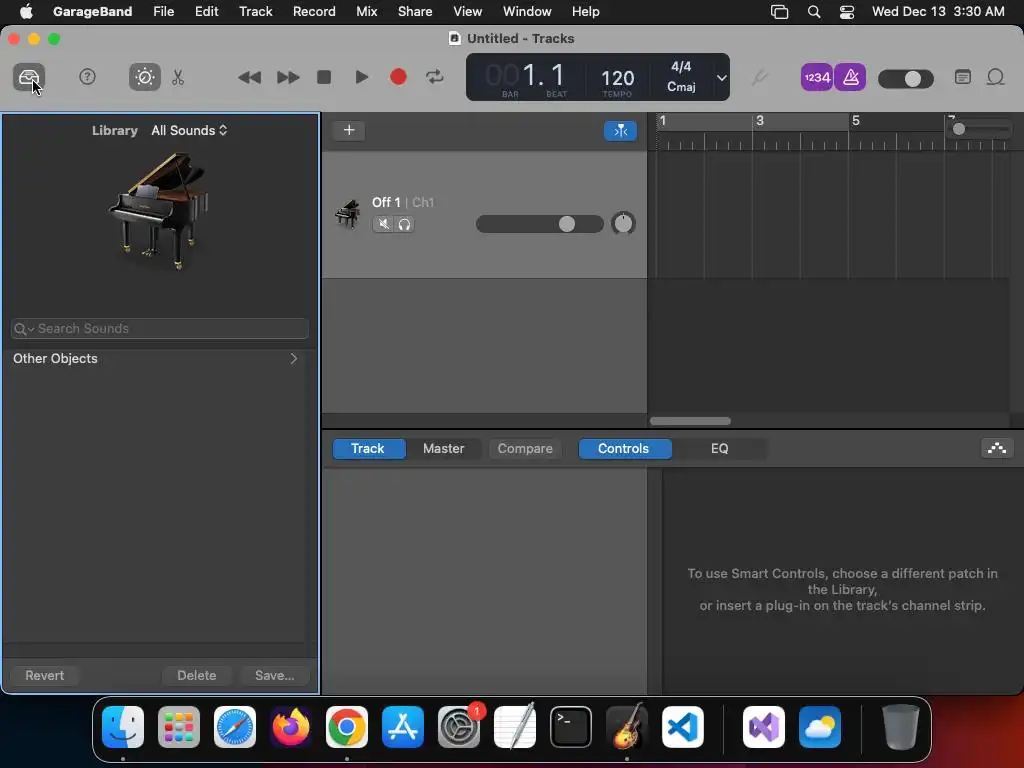Mute the Off 1 track
Viewport: 1024px width, 768px height.
pyautogui.click(x=383, y=224)
